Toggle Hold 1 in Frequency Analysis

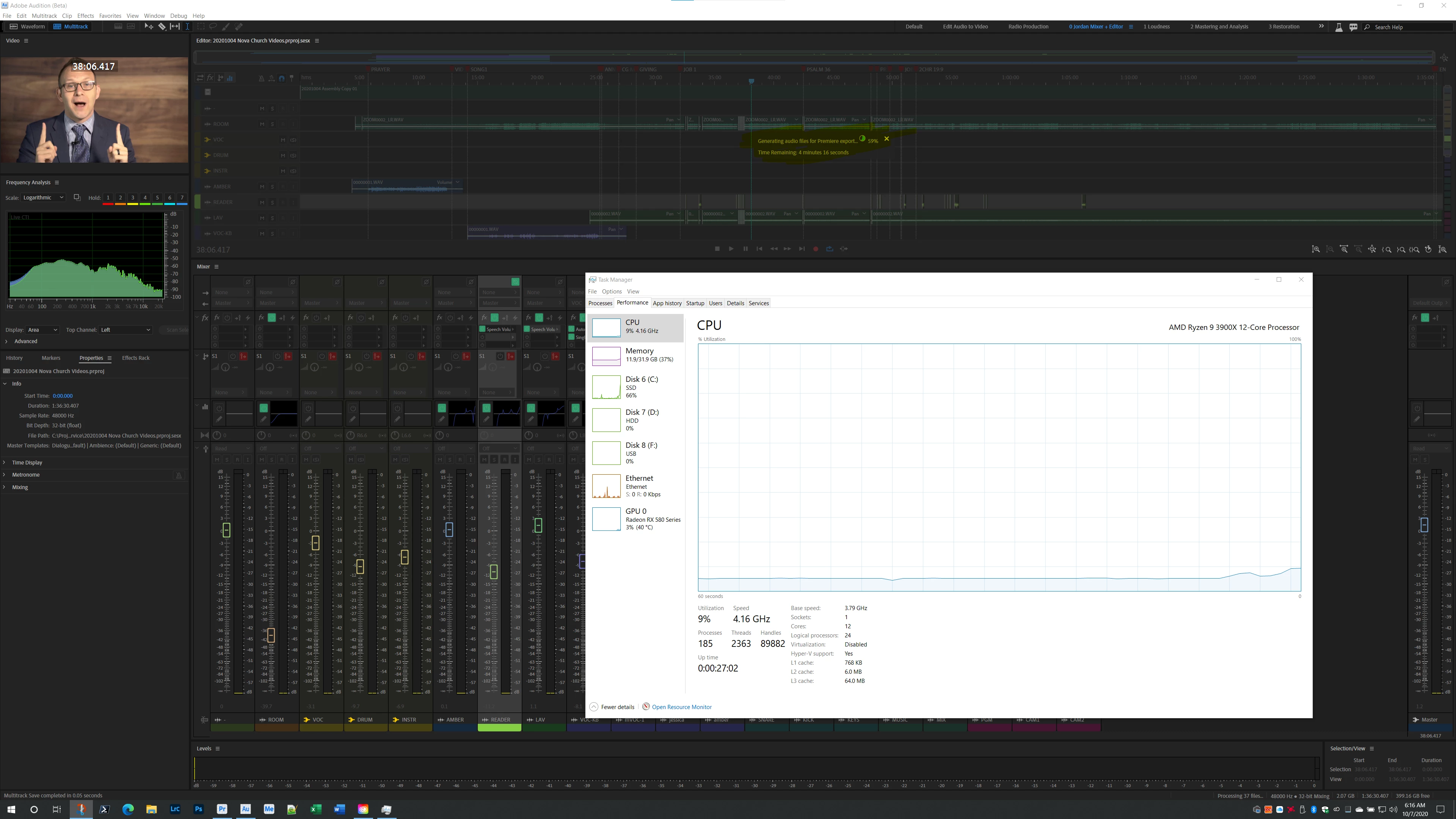[x=108, y=198]
